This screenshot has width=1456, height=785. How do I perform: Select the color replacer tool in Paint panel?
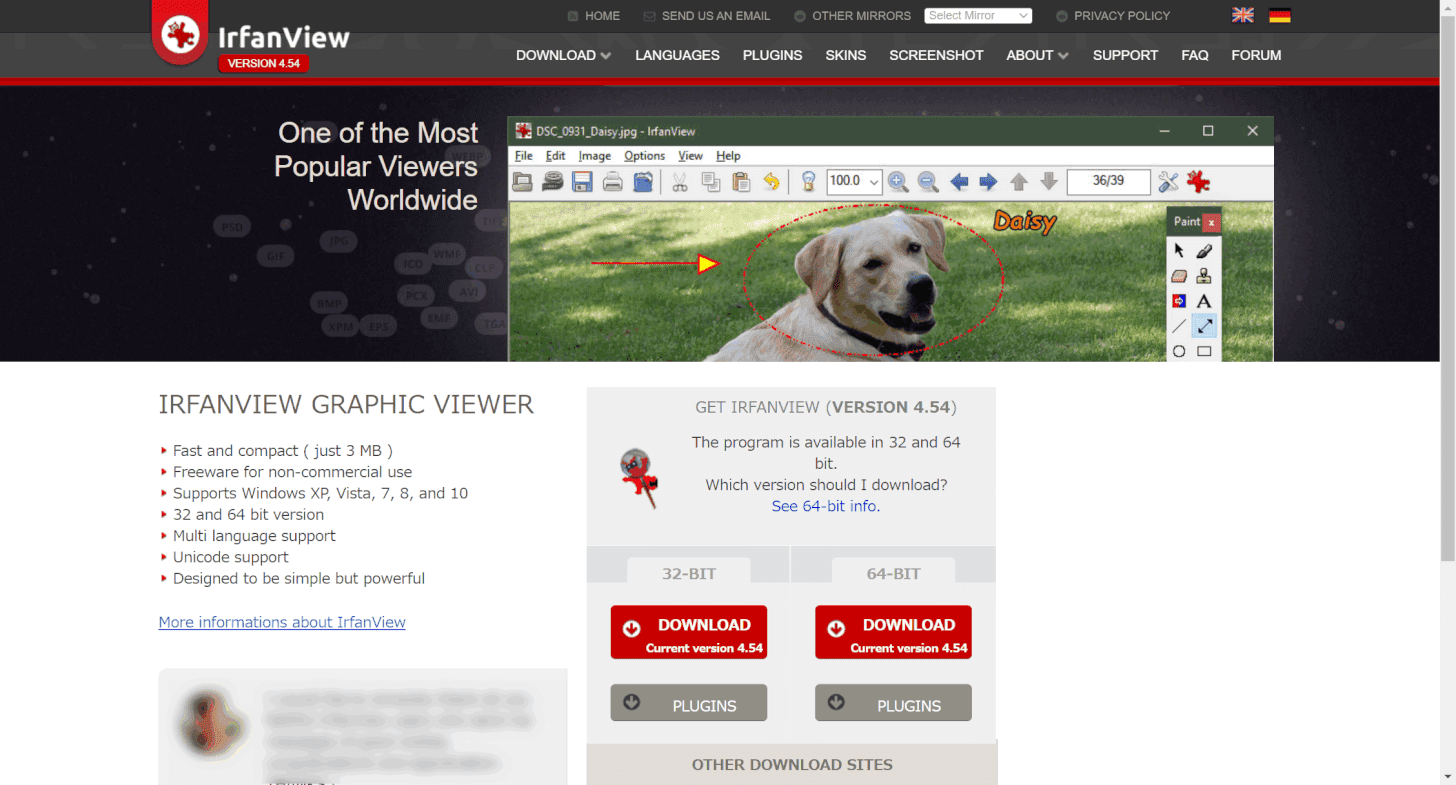pyautogui.click(x=1179, y=301)
